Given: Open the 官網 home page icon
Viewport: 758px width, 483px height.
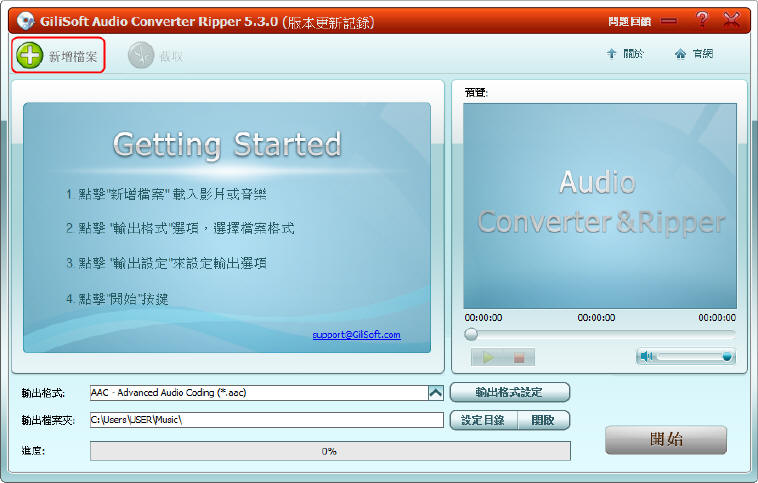Looking at the screenshot, I should coord(680,54).
